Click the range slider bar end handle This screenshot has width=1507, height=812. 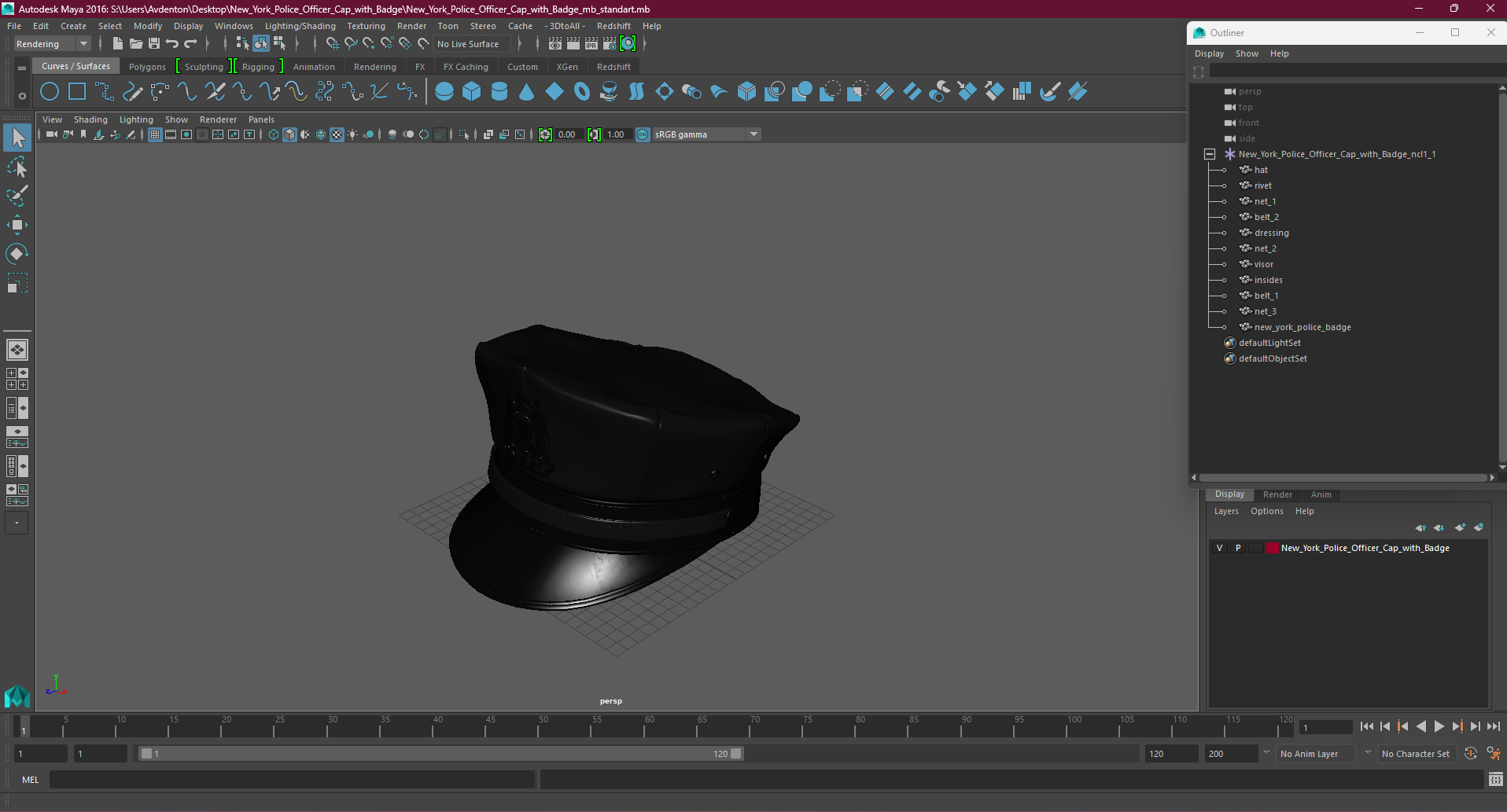click(x=736, y=754)
